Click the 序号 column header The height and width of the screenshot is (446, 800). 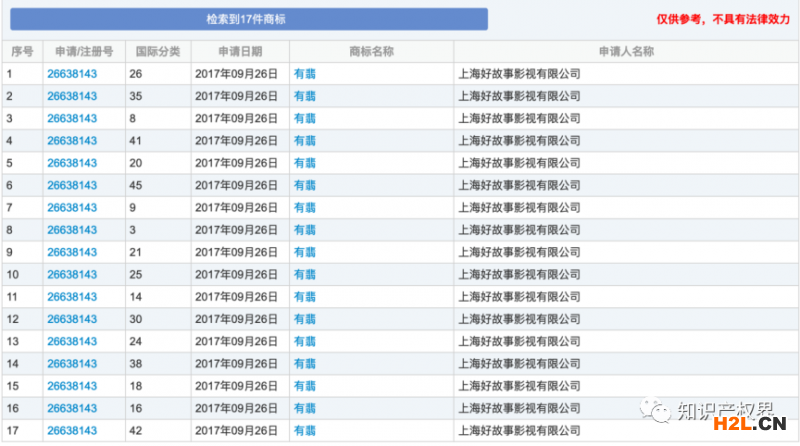[22, 52]
